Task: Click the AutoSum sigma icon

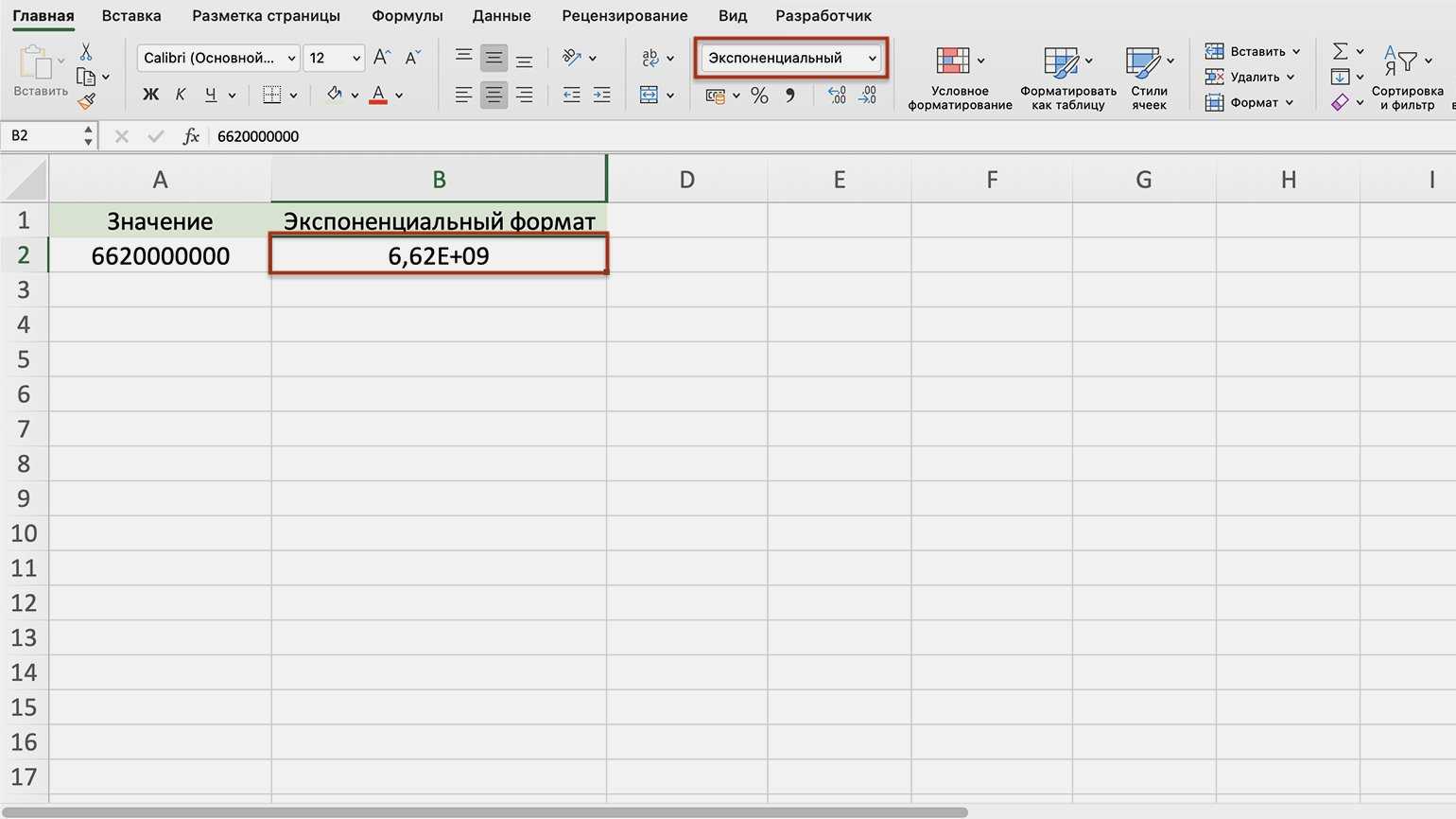Action: 1340,51
